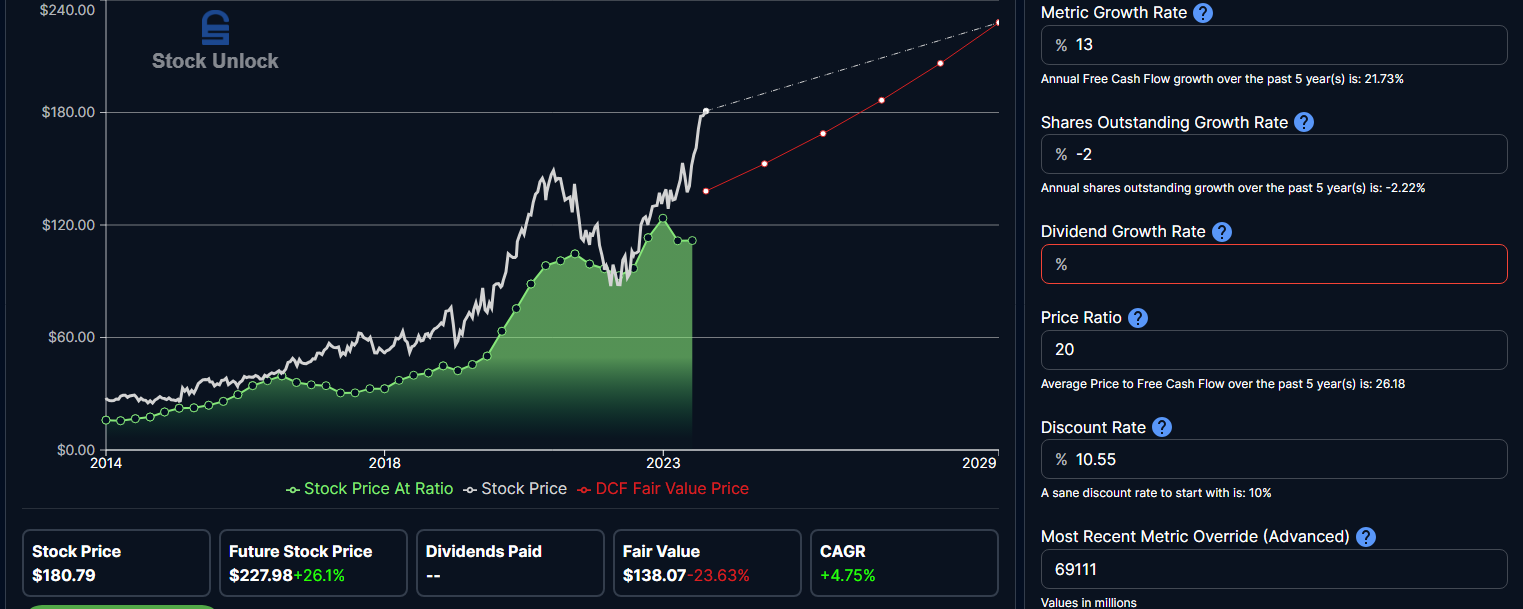This screenshot has width=1523, height=609.
Task: Open the Price Ratio help icon
Action: tap(1138, 318)
